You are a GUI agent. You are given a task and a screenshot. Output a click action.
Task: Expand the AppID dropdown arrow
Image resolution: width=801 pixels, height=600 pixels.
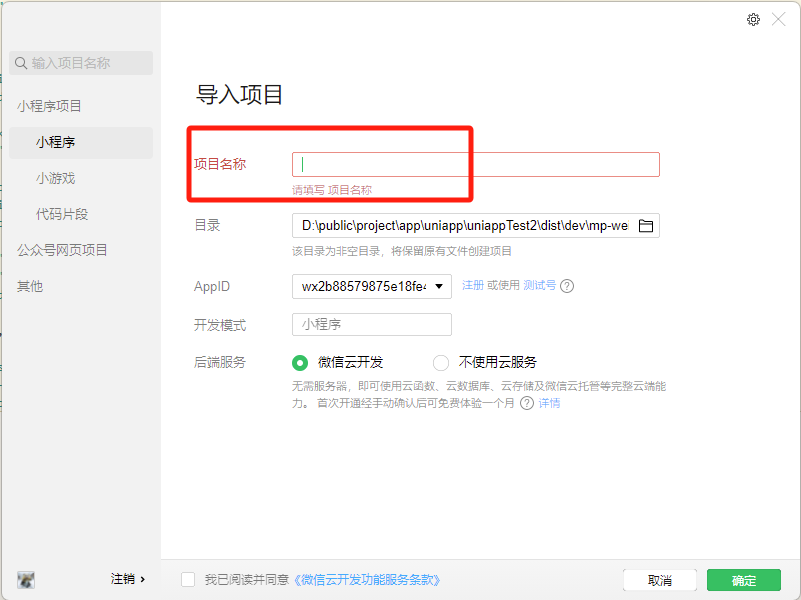(439, 286)
